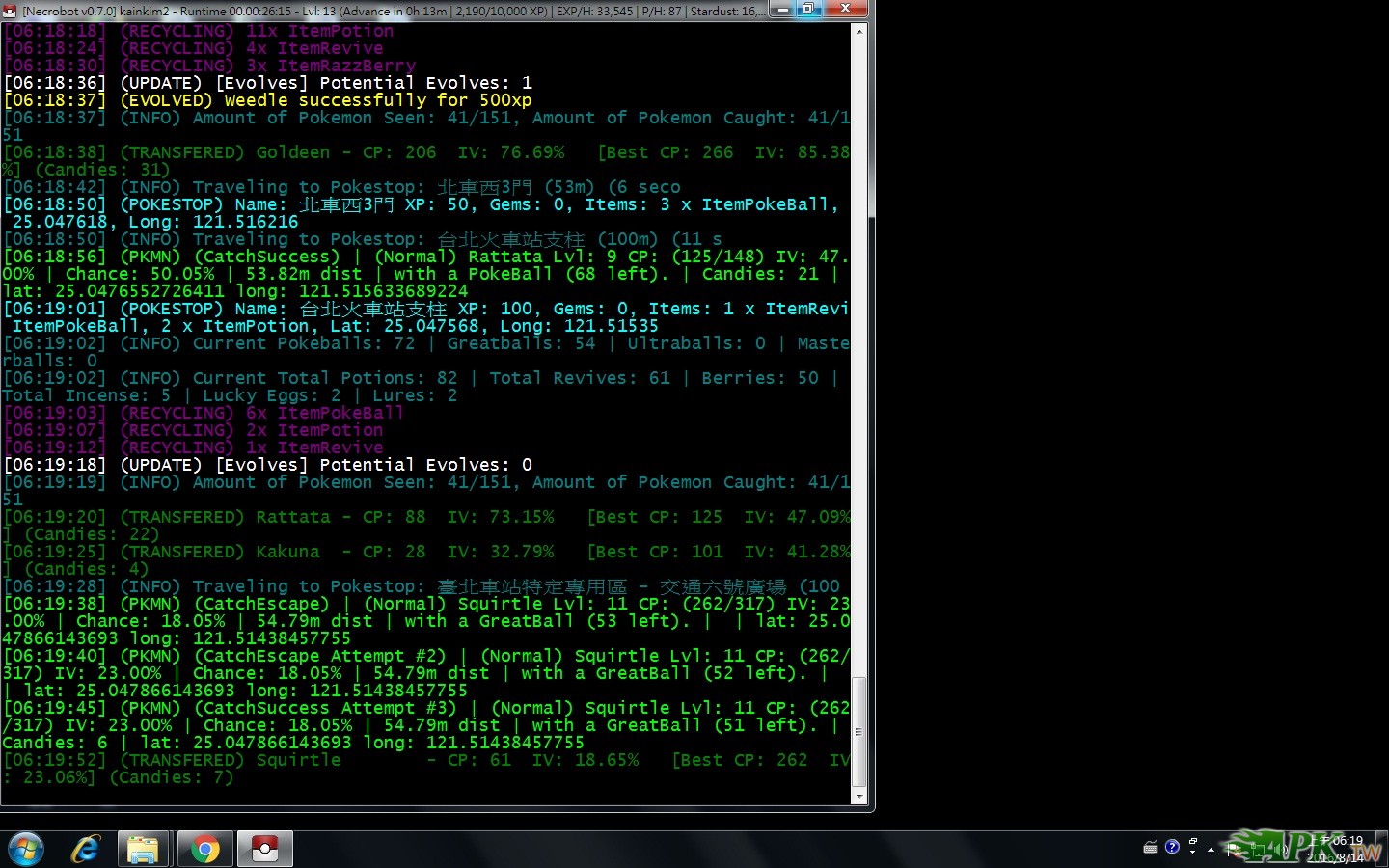1389x868 pixels.
Task: Minimize the Necrobot console window
Action: click(781, 9)
